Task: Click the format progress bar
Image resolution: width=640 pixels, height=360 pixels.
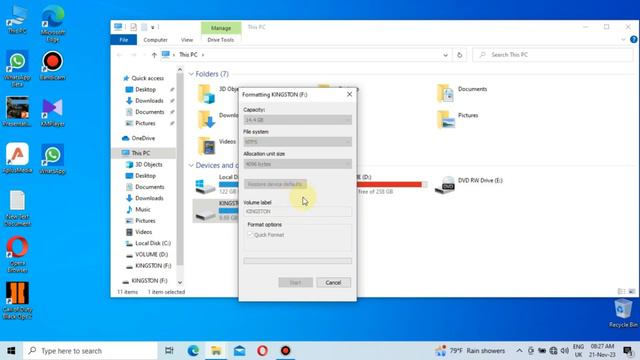Action: (x=298, y=261)
